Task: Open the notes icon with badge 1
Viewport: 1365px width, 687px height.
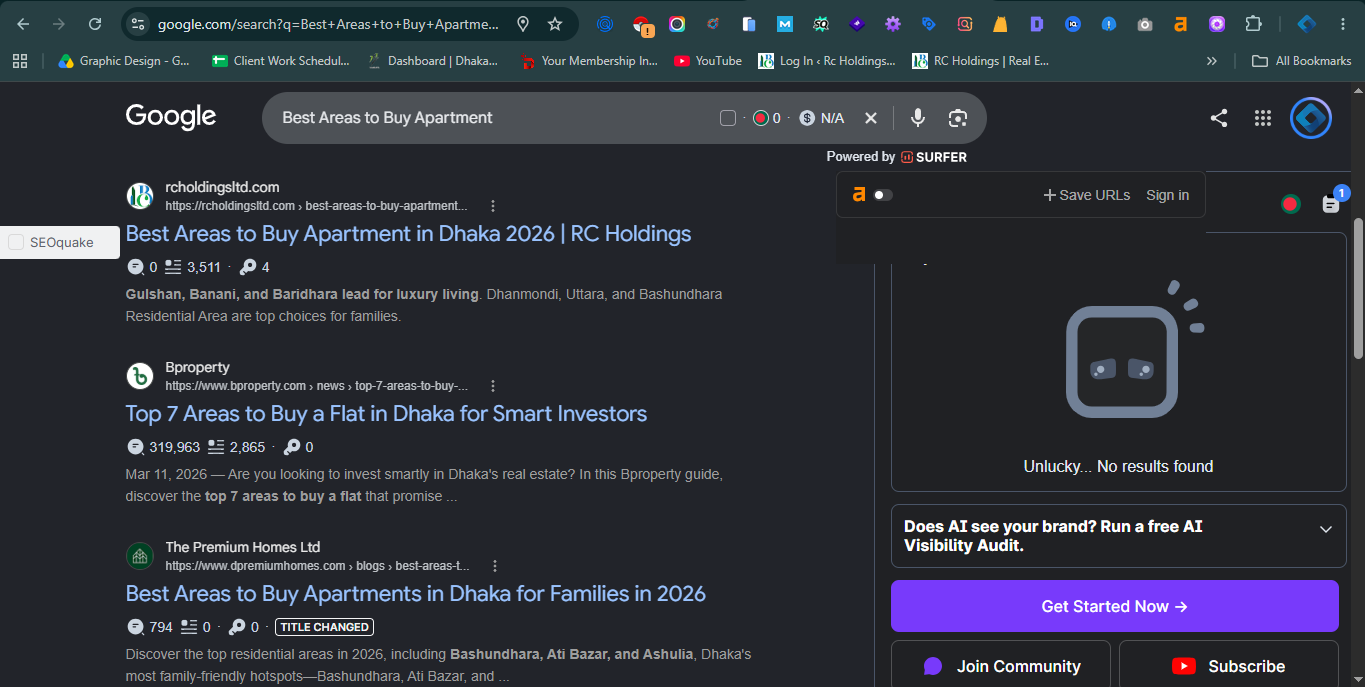Action: (1330, 203)
